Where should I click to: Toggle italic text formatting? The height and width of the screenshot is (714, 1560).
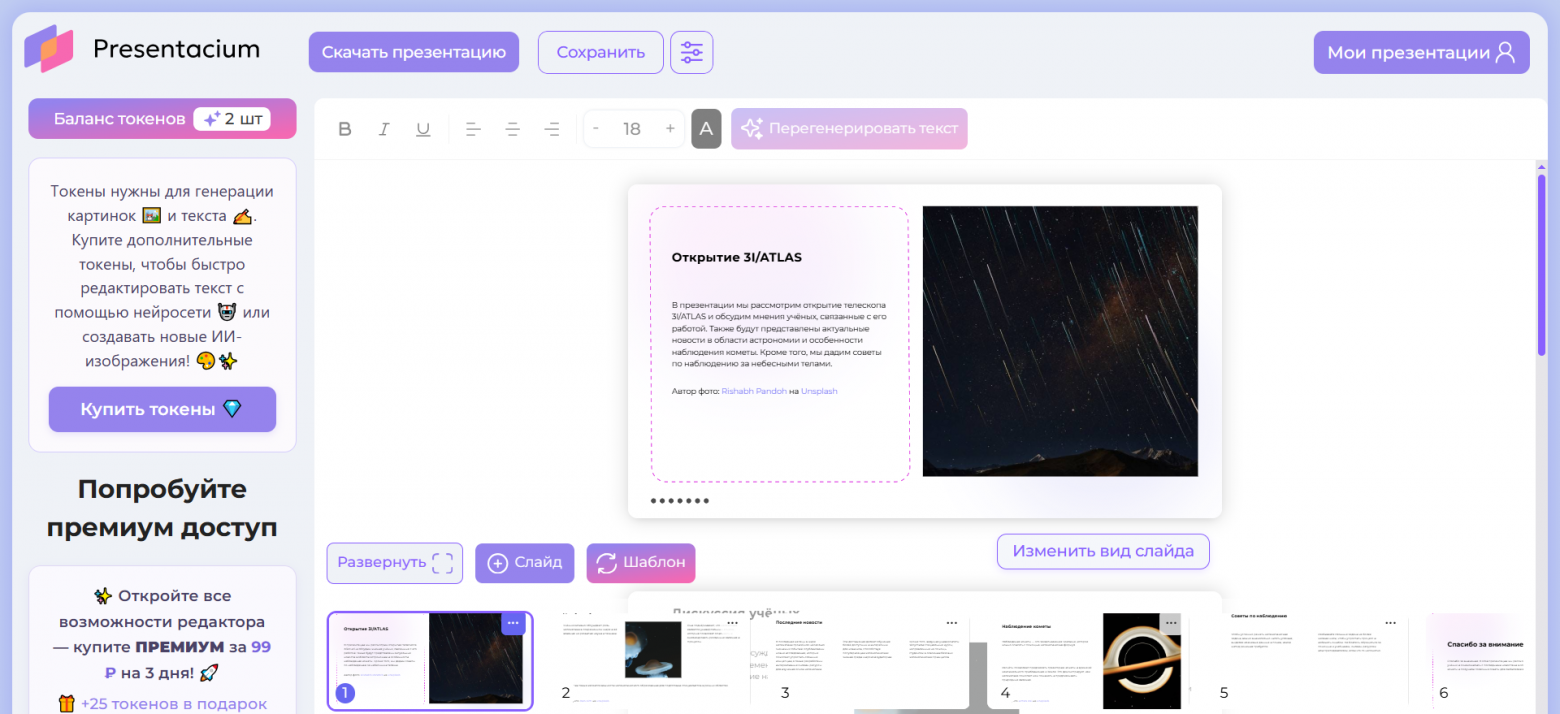[383, 129]
